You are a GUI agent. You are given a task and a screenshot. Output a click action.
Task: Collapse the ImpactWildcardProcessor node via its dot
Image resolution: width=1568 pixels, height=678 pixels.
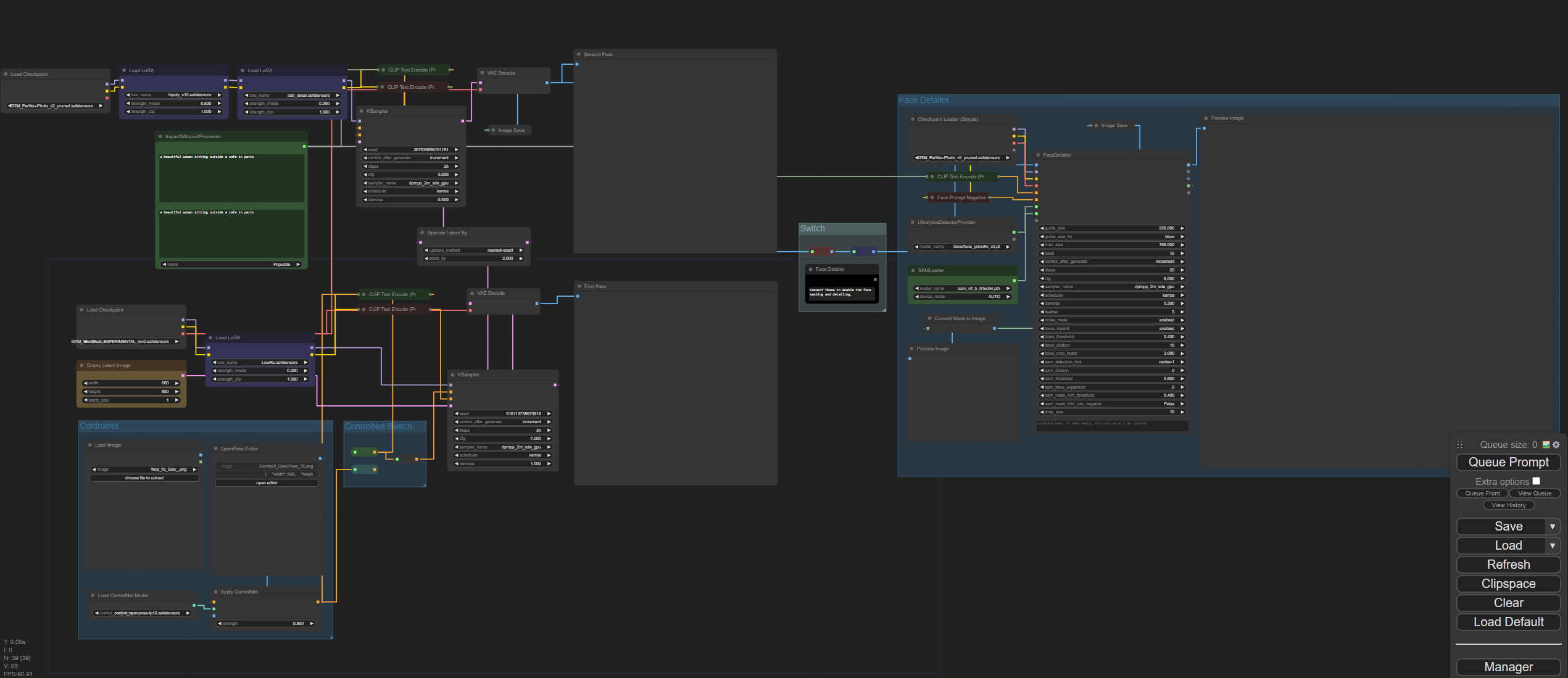coord(160,136)
